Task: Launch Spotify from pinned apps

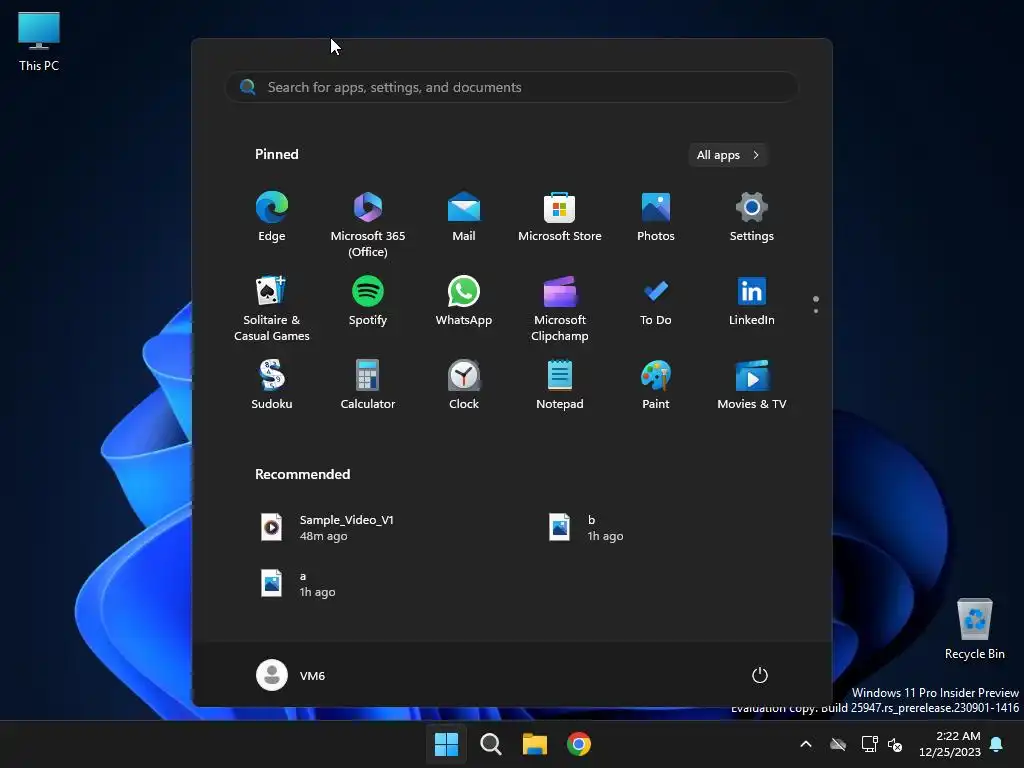Action: [368, 300]
